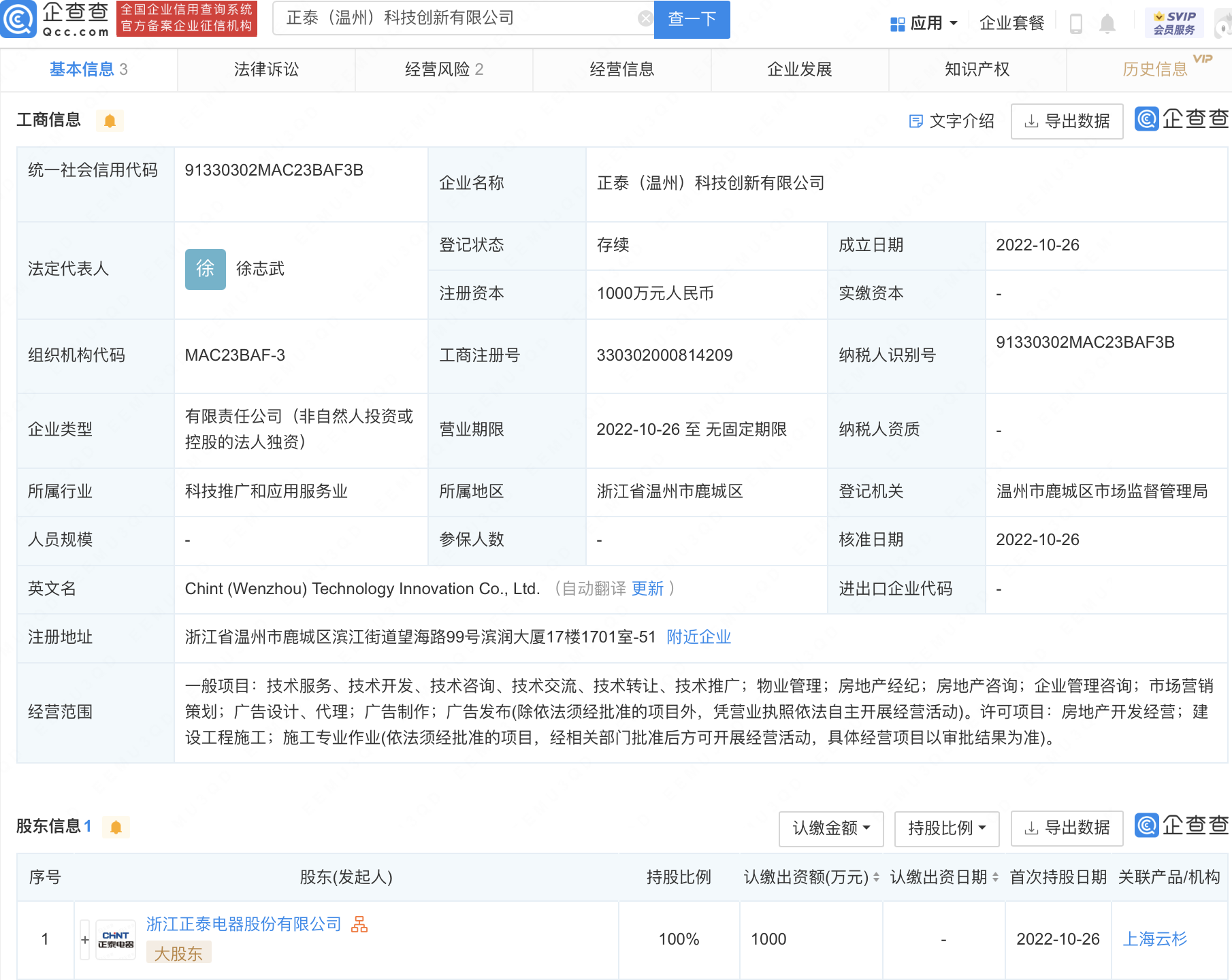Click the 查一下 search button
The width and height of the screenshot is (1232, 980).
click(692, 19)
